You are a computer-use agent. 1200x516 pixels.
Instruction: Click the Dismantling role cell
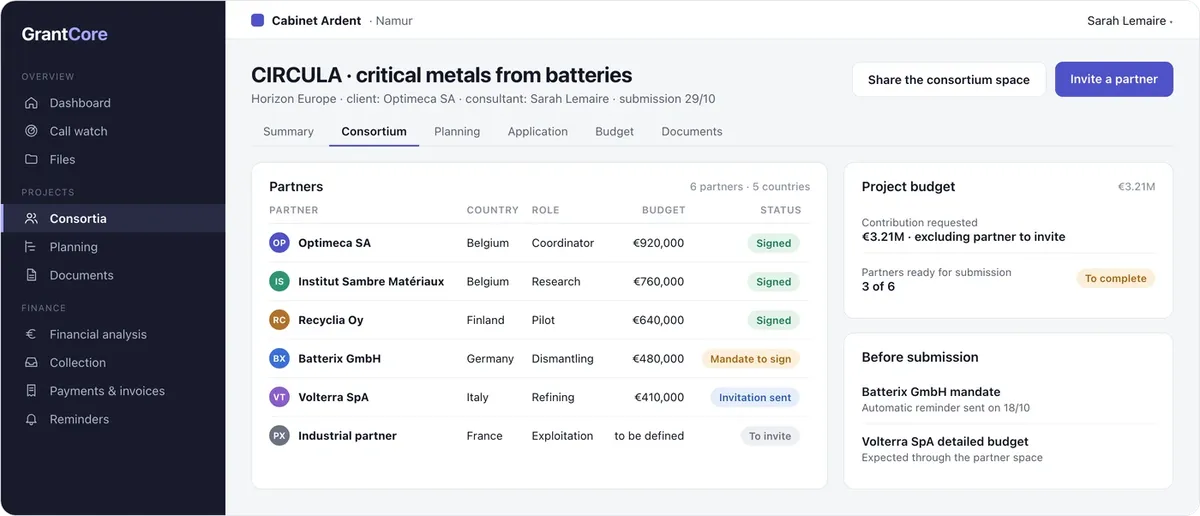coord(562,359)
